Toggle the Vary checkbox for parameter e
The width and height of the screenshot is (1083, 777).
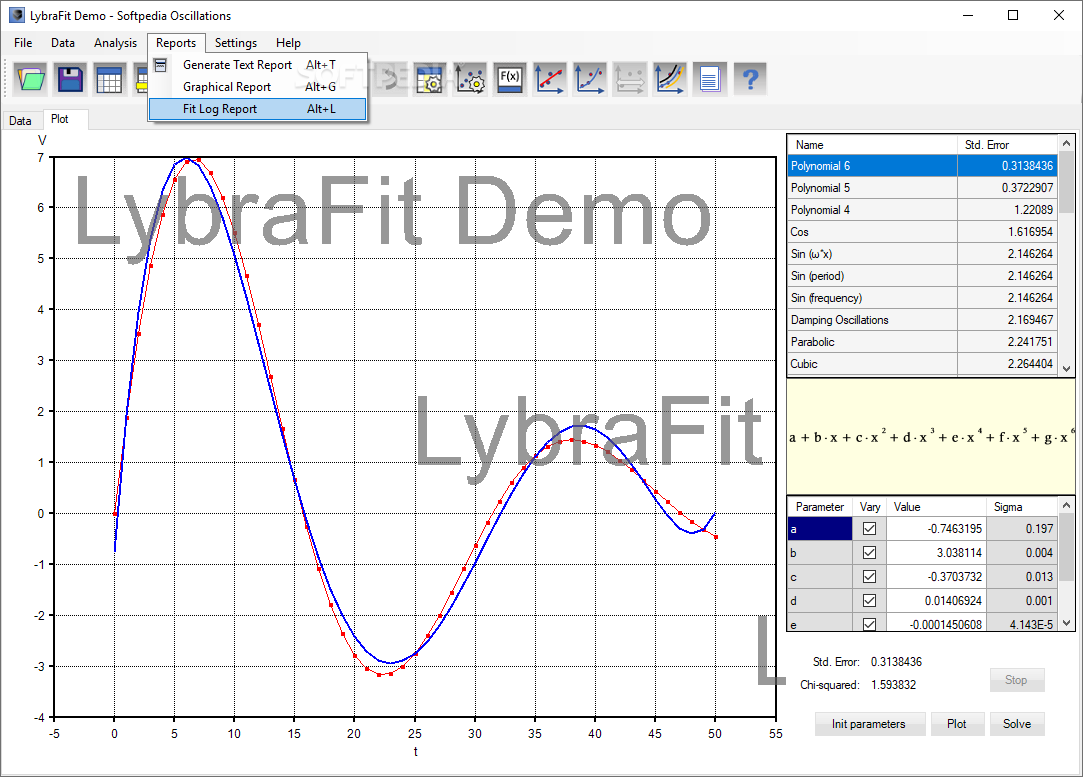click(870, 624)
